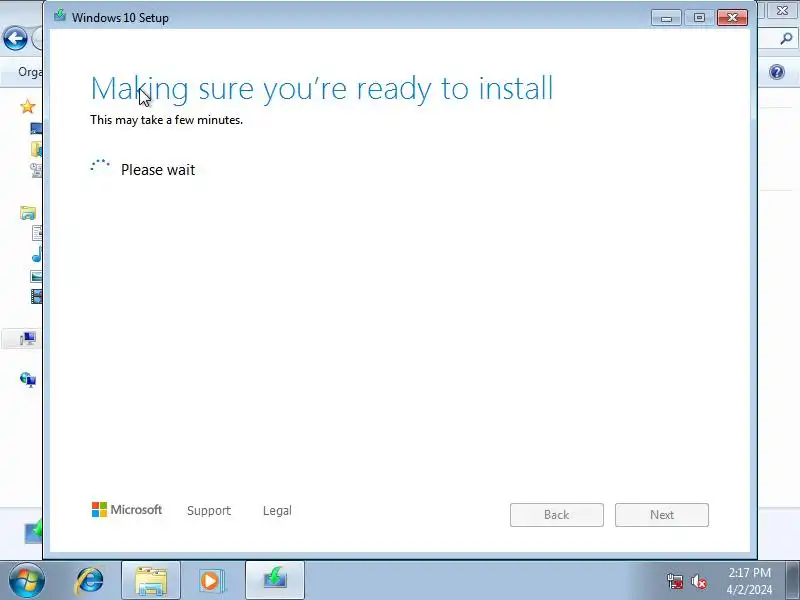
Task: Select the Libraries icon in Explorer sidebar
Action: [28, 212]
